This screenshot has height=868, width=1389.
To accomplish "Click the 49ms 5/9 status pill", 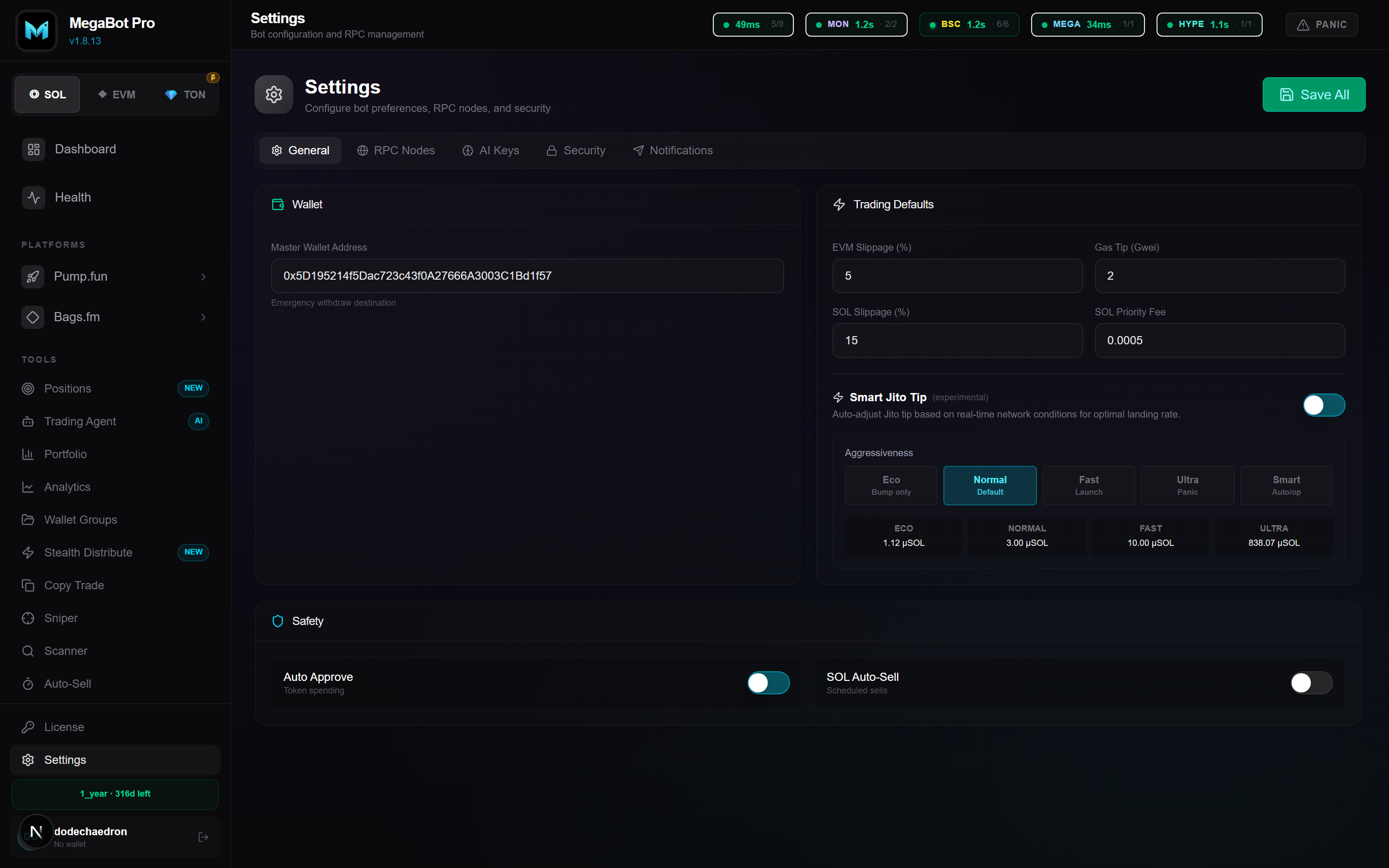I will [753, 25].
